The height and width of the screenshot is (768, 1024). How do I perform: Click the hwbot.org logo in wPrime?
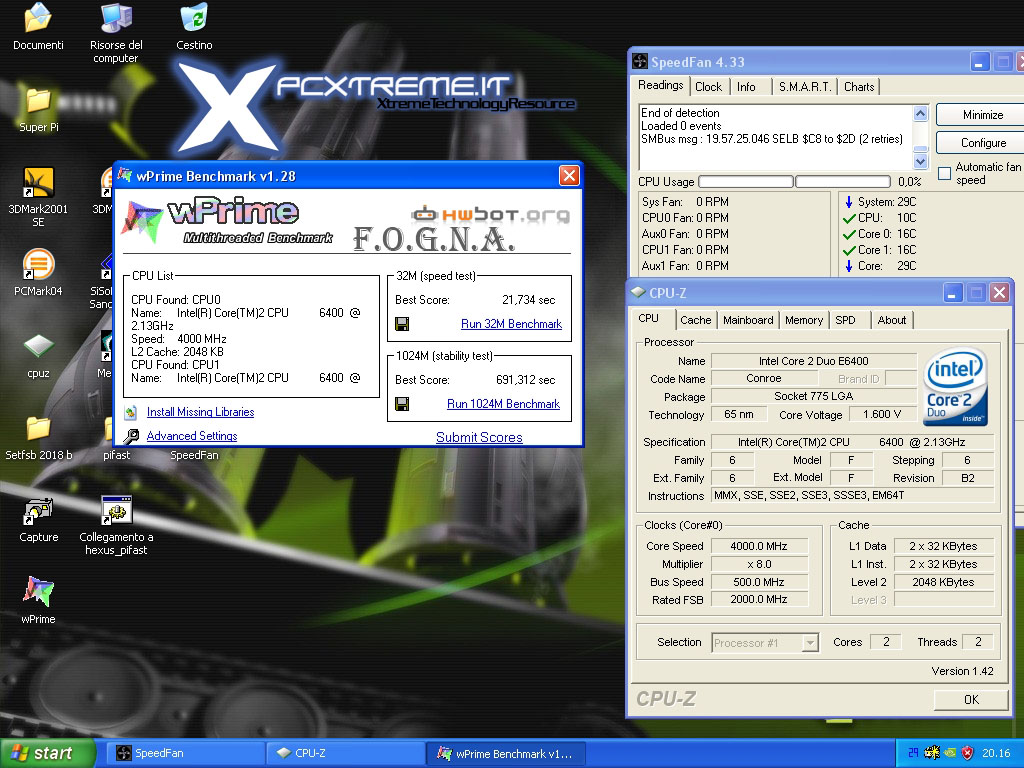[490, 214]
